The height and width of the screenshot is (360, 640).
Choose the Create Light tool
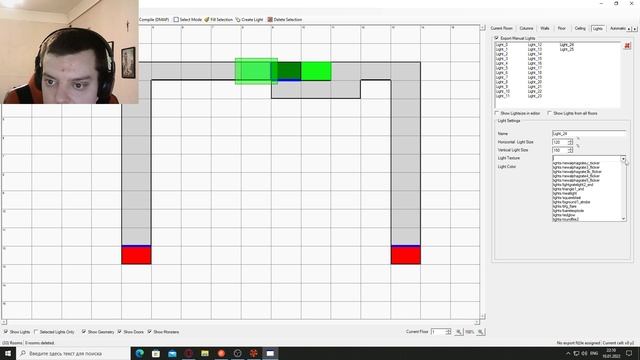pyautogui.click(x=249, y=20)
